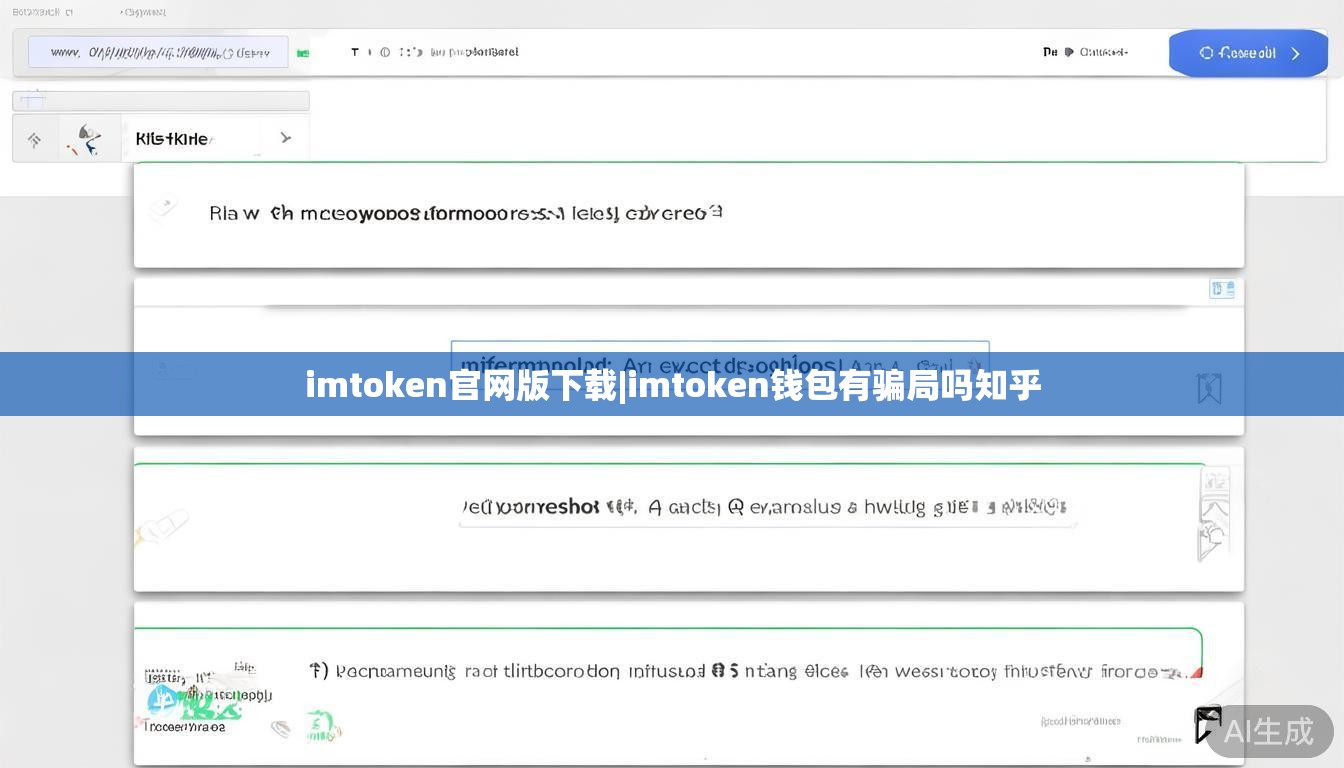Click the pencil icon on the third card's left

click(x=163, y=527)
